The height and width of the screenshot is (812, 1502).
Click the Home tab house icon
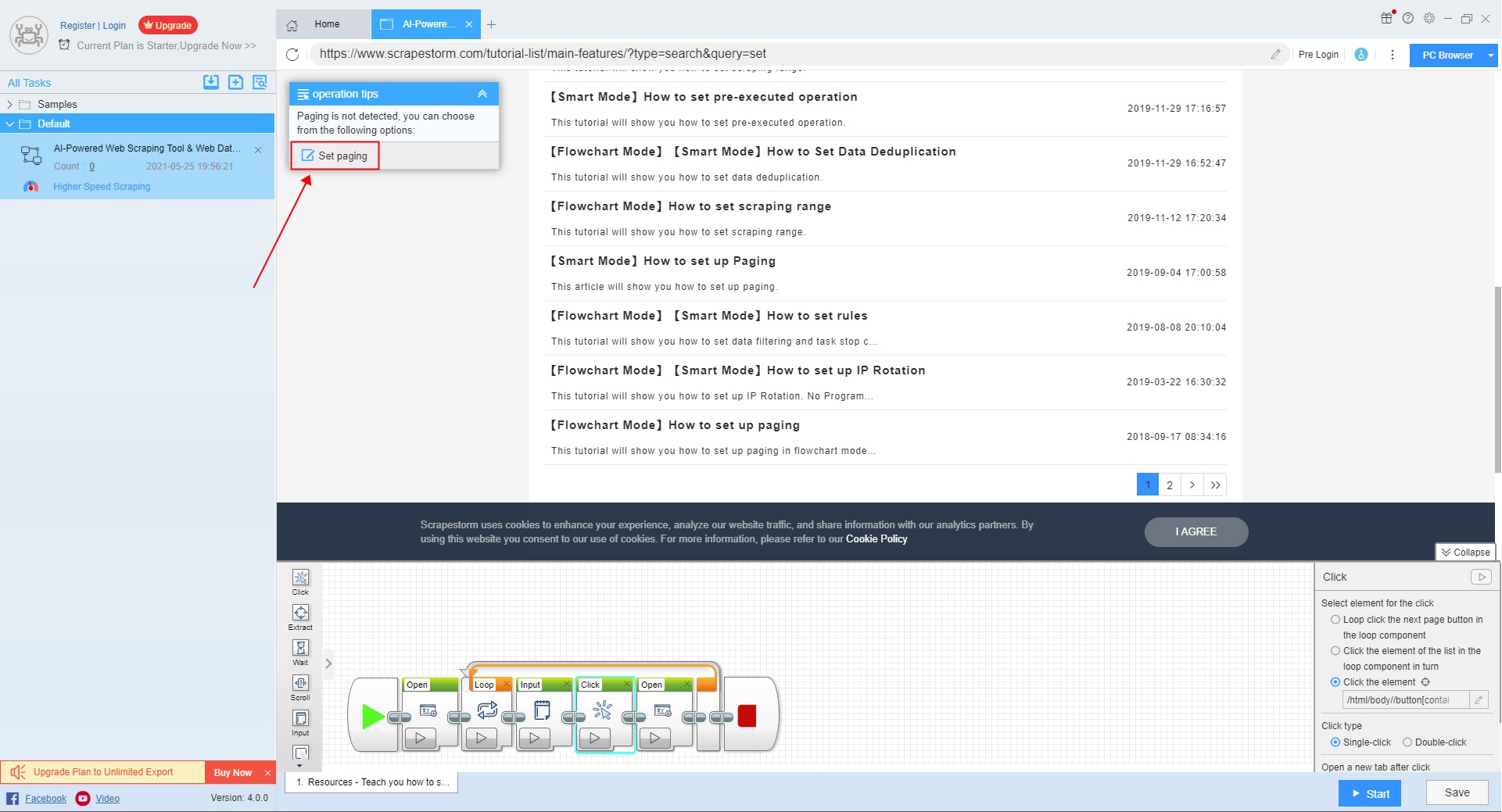292,25
